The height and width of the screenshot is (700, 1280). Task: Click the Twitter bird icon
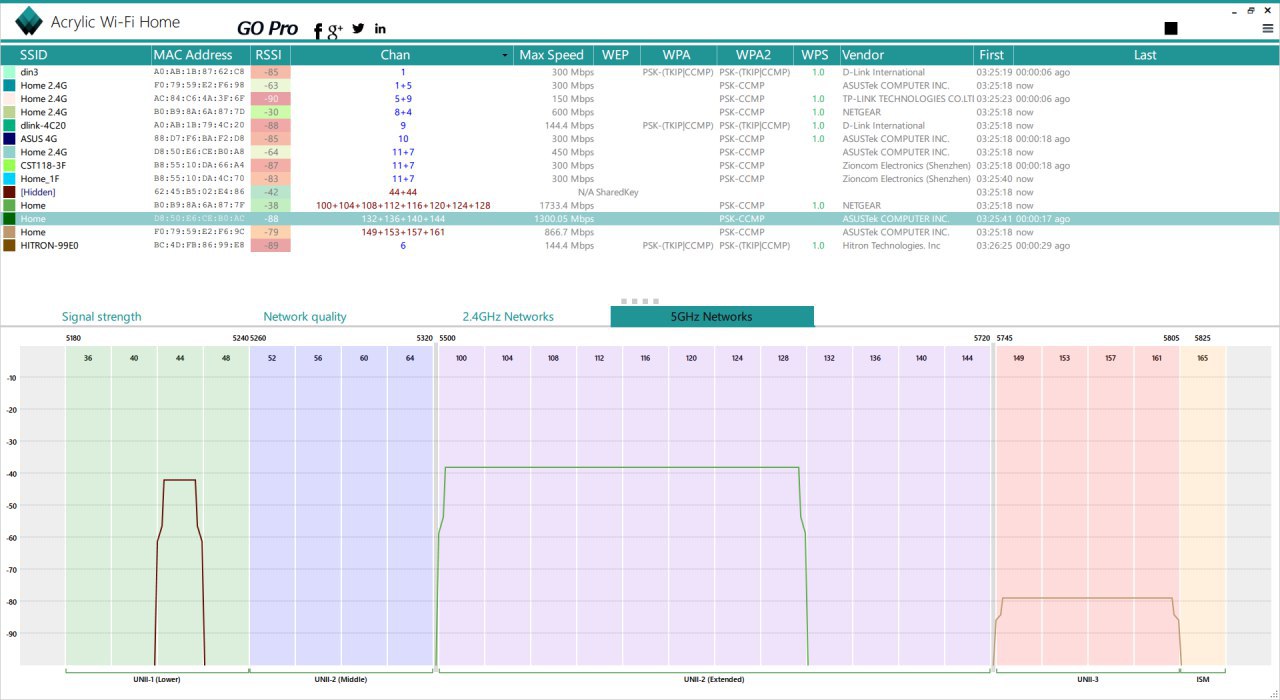click(358, 29)
